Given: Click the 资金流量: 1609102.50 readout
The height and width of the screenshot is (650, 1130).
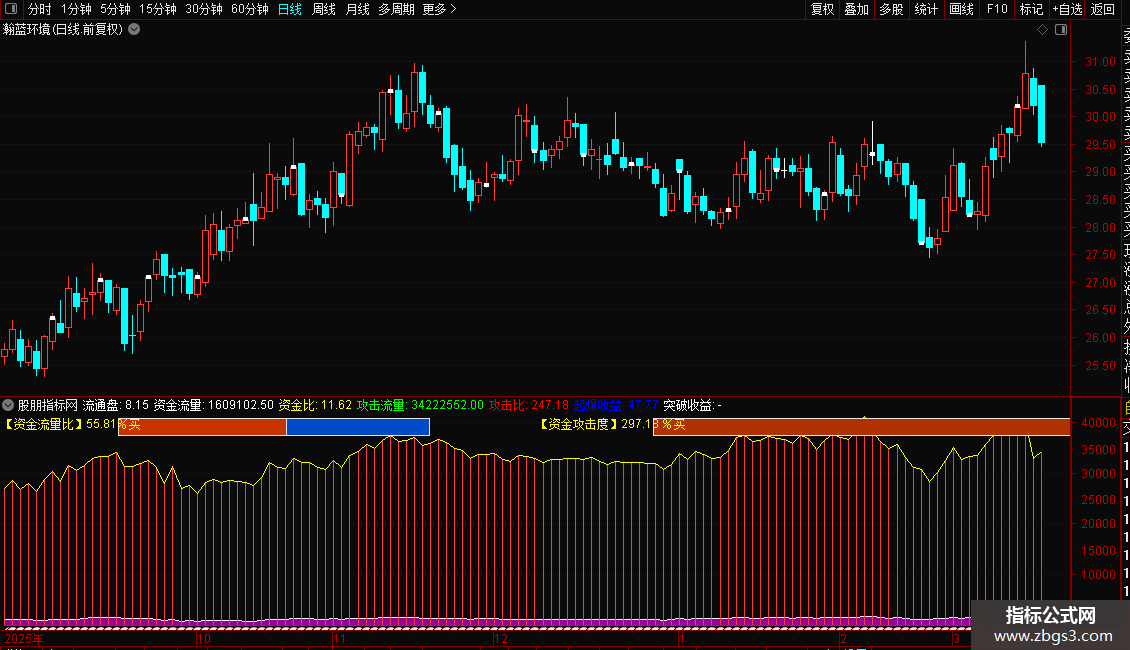Looking at the screenshot, I should (x=213, y=405).
